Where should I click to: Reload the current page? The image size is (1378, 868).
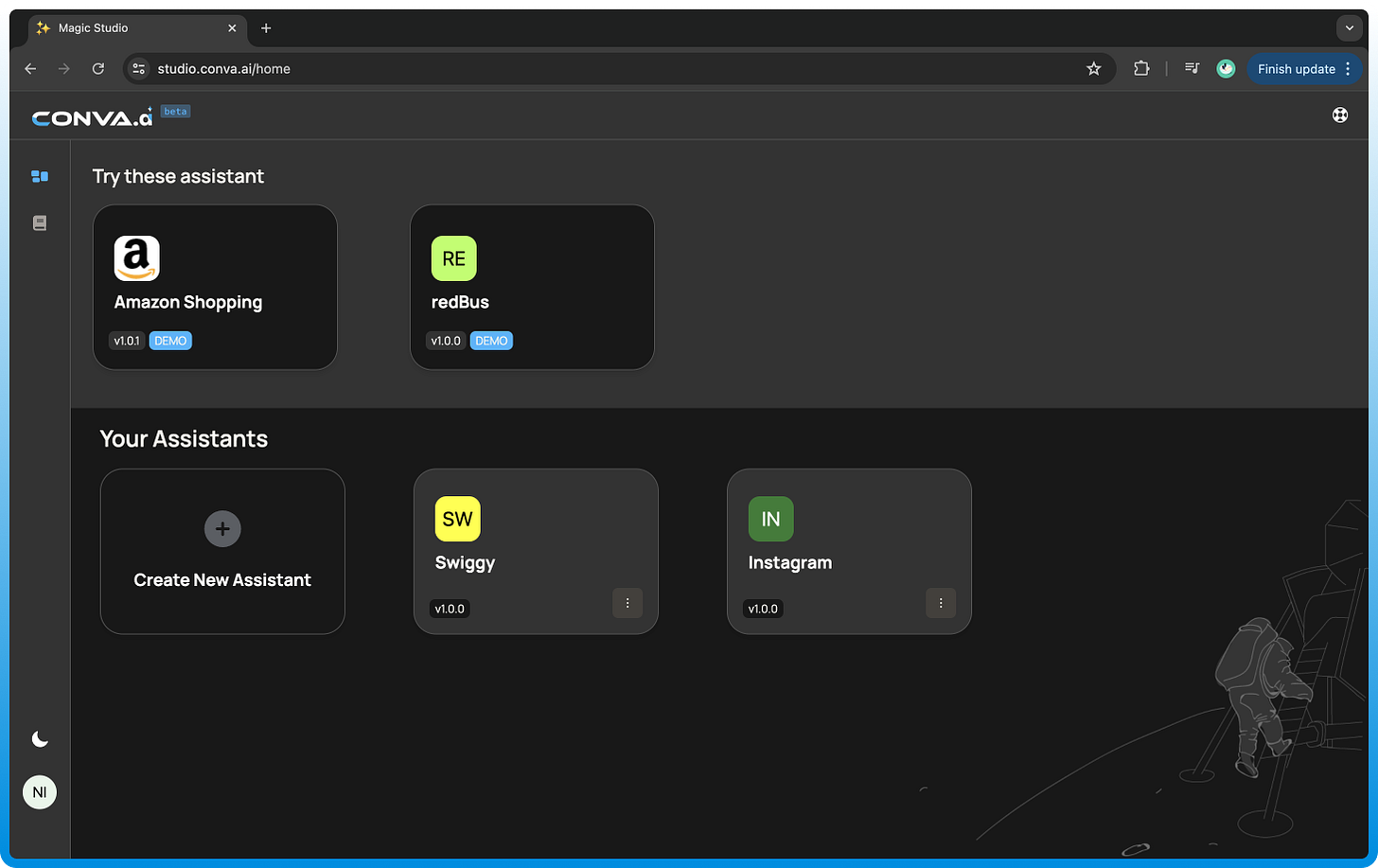click(98, 69)
